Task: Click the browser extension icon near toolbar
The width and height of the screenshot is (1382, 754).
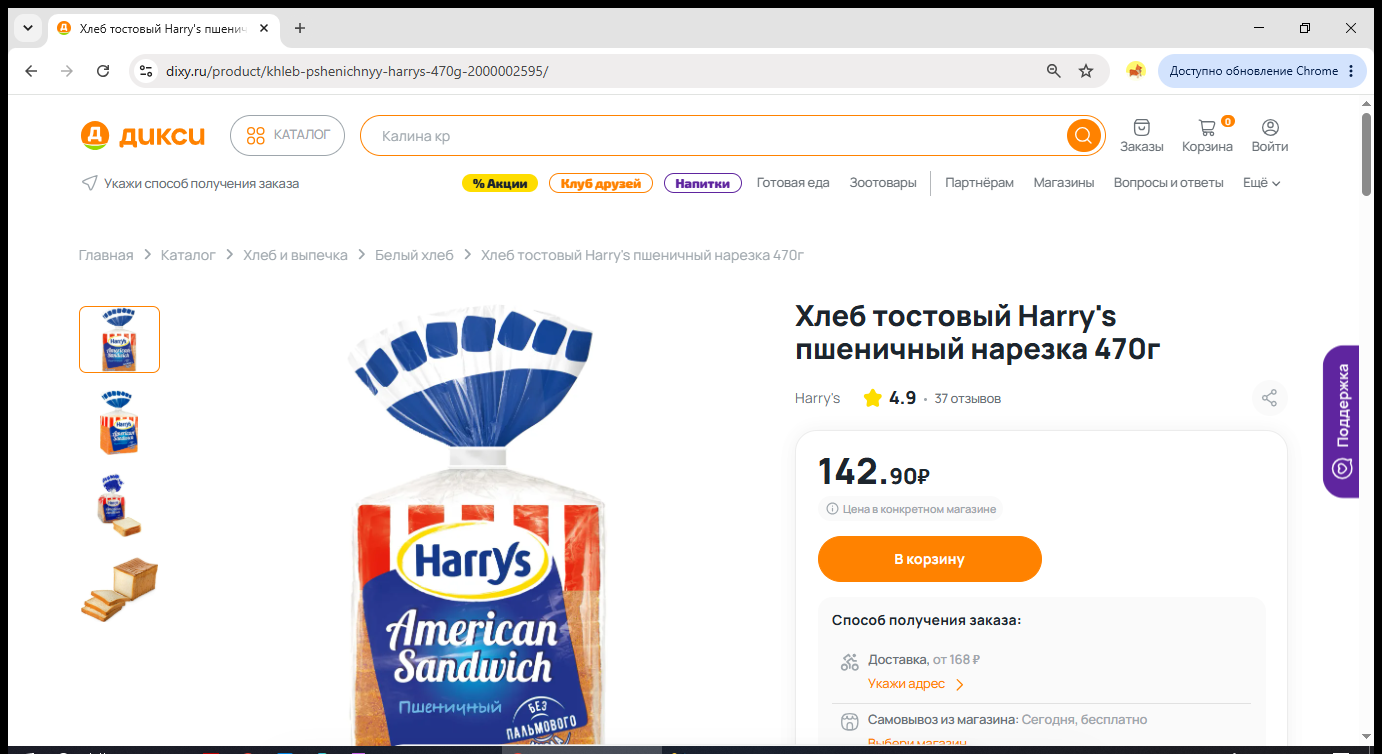Action: (1135, 71)
